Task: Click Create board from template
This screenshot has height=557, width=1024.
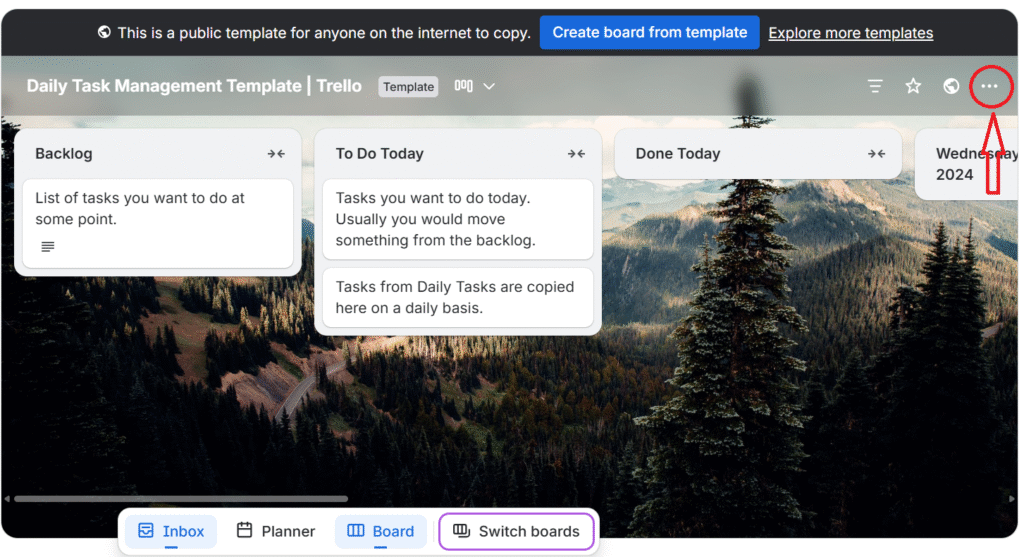Action: pyautogui.click(x=650, y=33)
